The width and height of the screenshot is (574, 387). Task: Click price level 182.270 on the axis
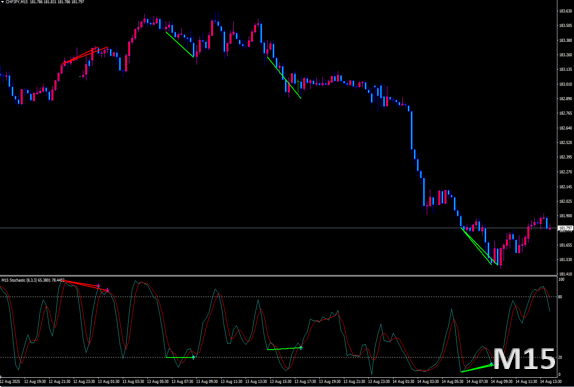565,172
